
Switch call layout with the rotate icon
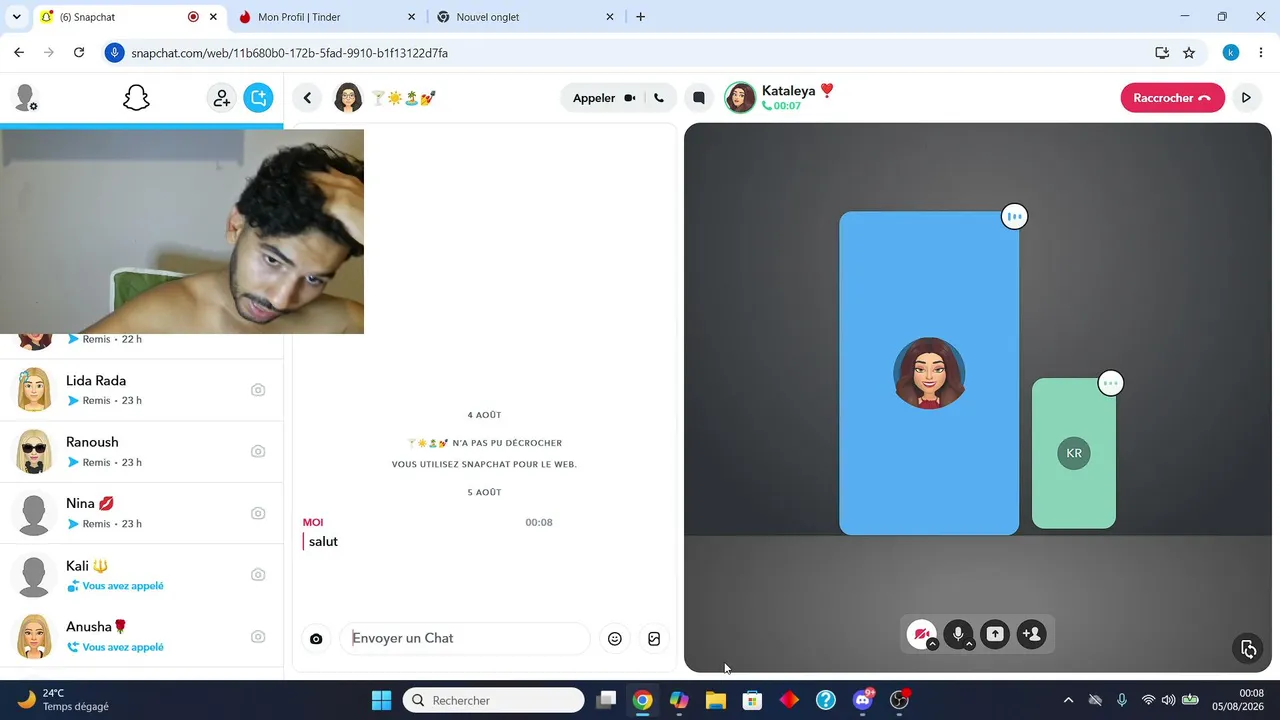[x=1248, y=649]
